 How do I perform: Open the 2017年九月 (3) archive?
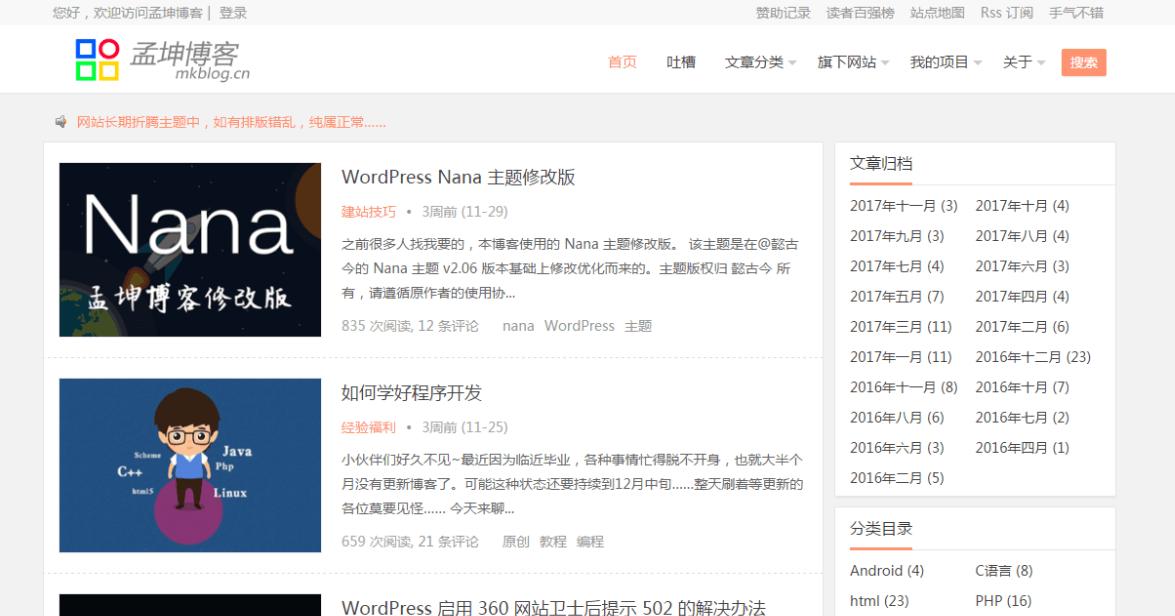pos(897,236)
